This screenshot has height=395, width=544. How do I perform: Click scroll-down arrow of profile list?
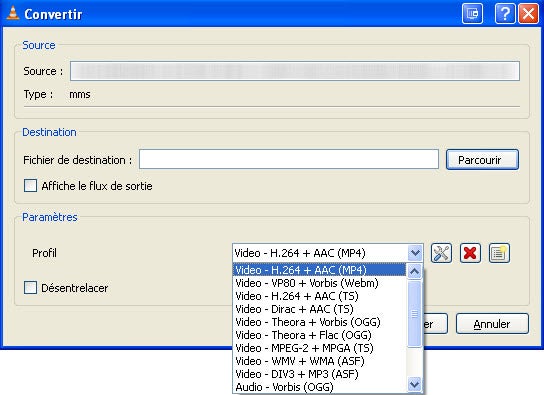click(x=415, y=384)
